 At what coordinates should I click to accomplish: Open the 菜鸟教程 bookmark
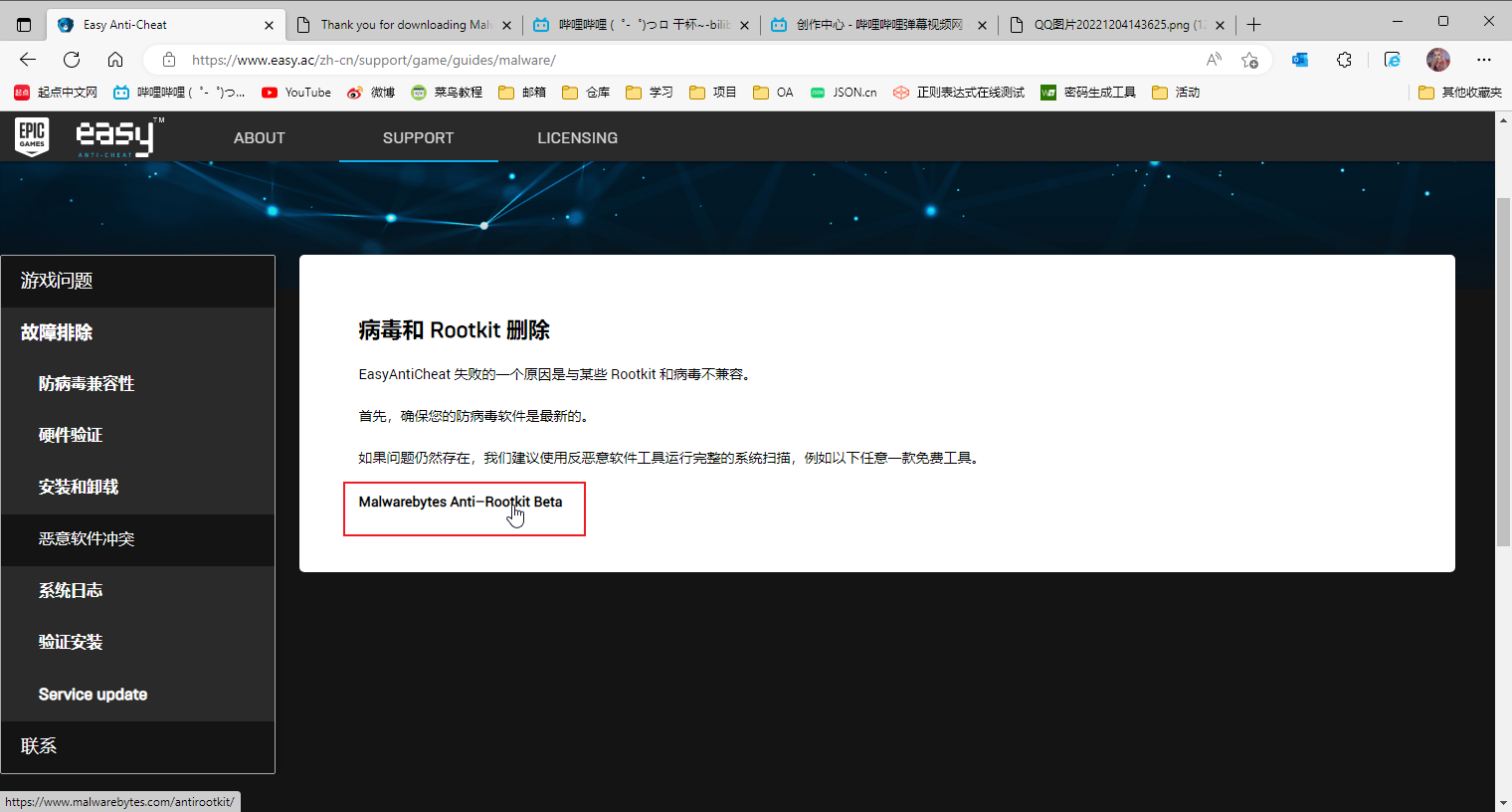pyautogui.click(x=447, y=93)
